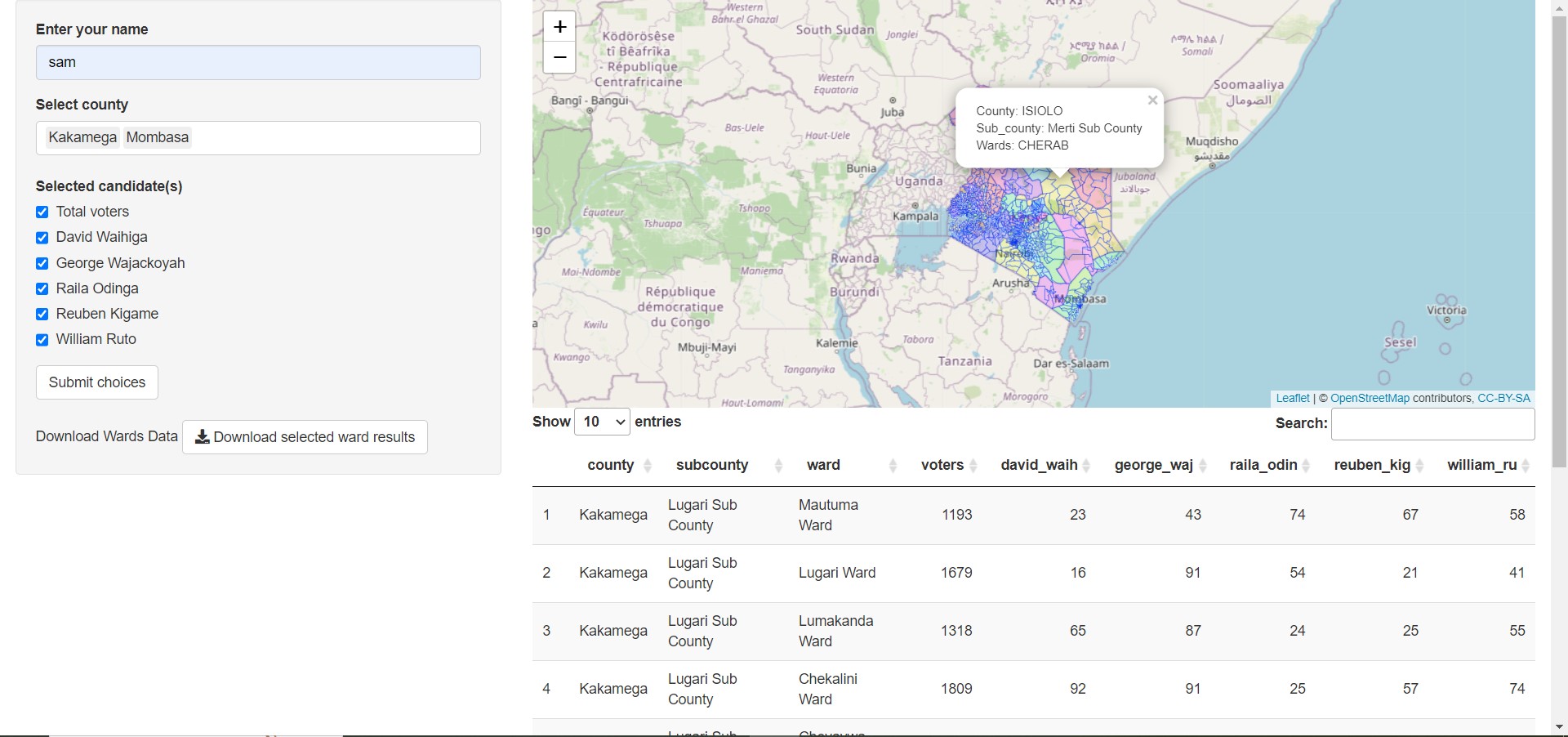The height and width of the screenshot is (737, 1568).
Task: Zoom in on the map
Action: 559,27
